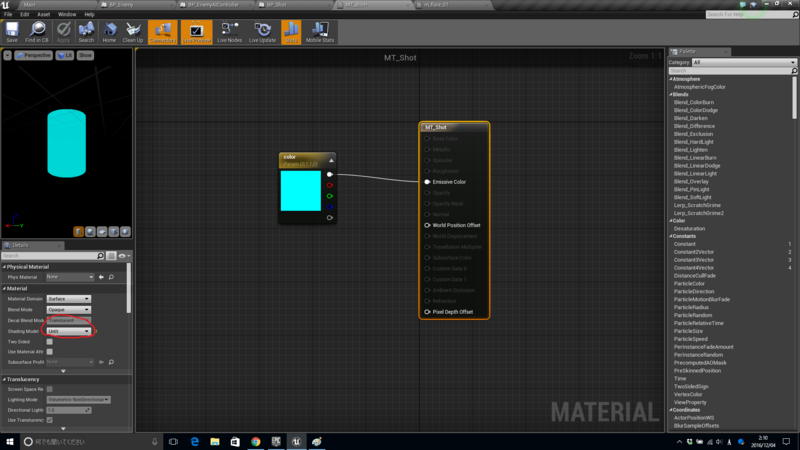Open Shading Model Unlit dropdown
The image size is (800, 450).
[68, 331]
